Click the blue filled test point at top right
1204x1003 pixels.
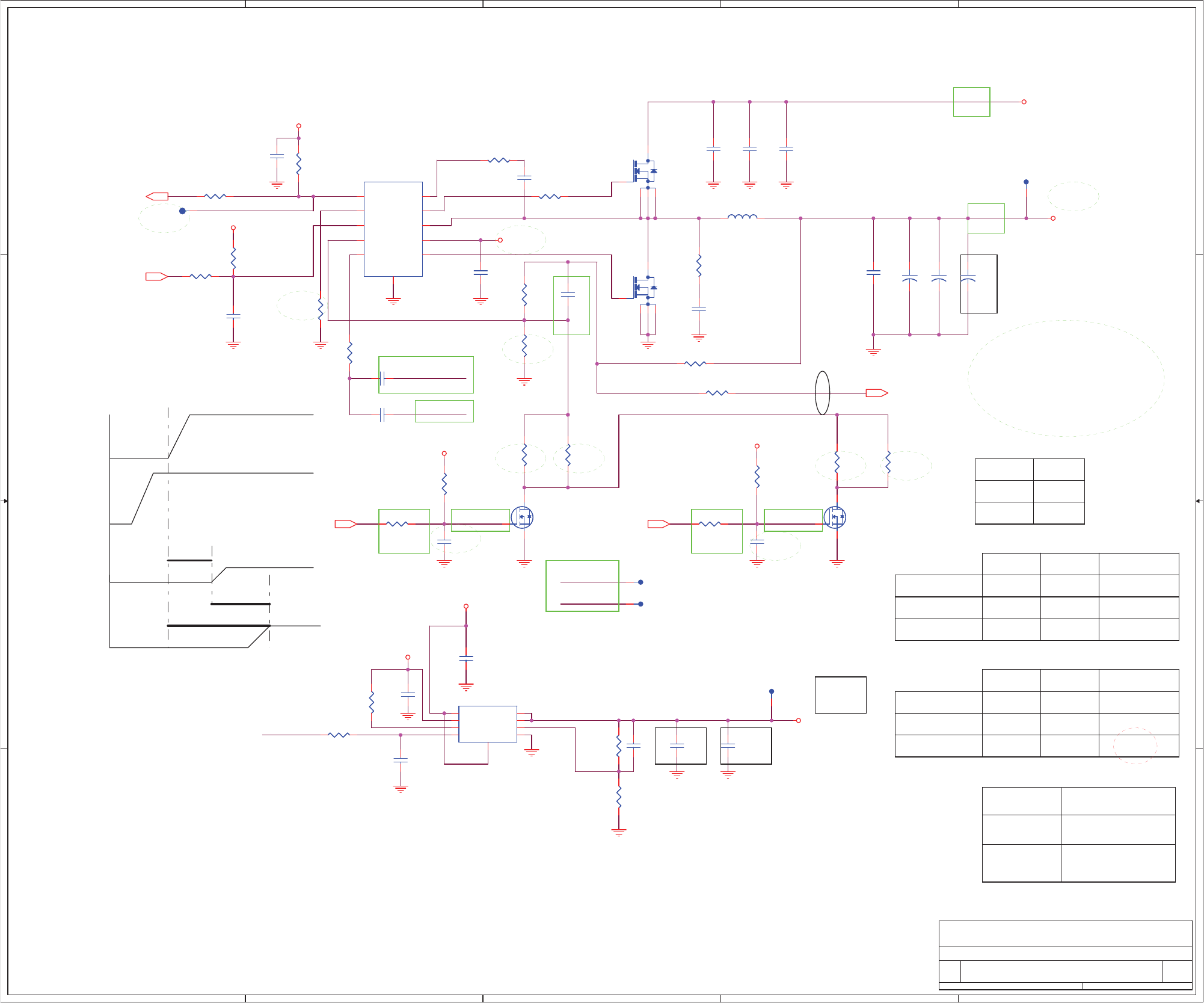[x=1026, y=182]
